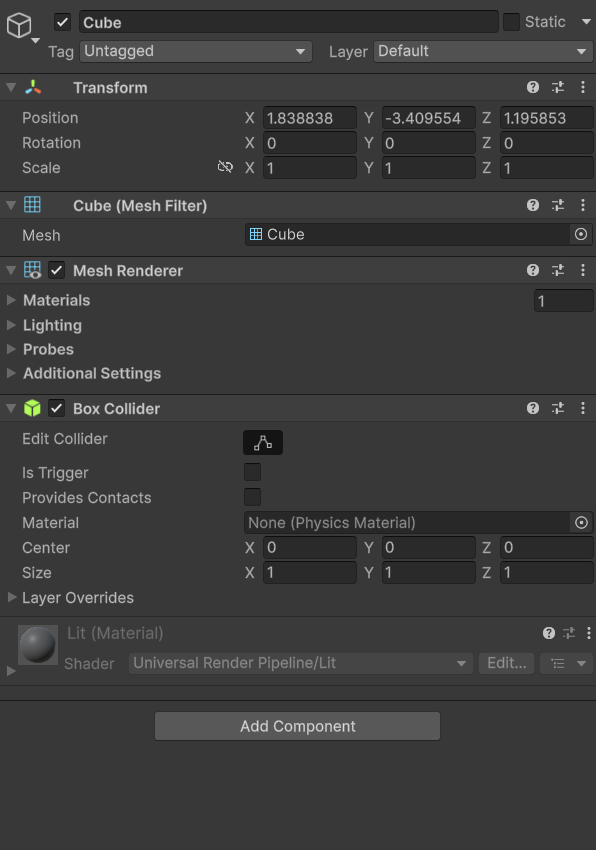Open the Layer dropdown showing Default

pyautogui.click(x=483, y=51)
